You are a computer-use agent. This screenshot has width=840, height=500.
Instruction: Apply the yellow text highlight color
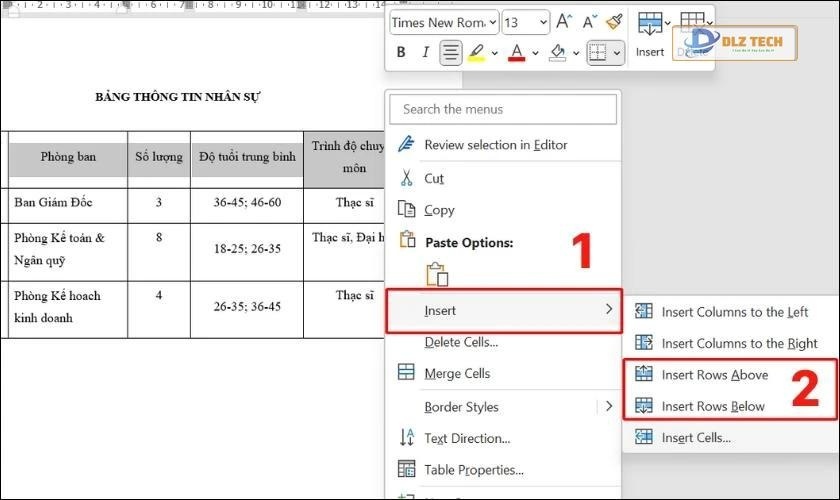(477, 52)
